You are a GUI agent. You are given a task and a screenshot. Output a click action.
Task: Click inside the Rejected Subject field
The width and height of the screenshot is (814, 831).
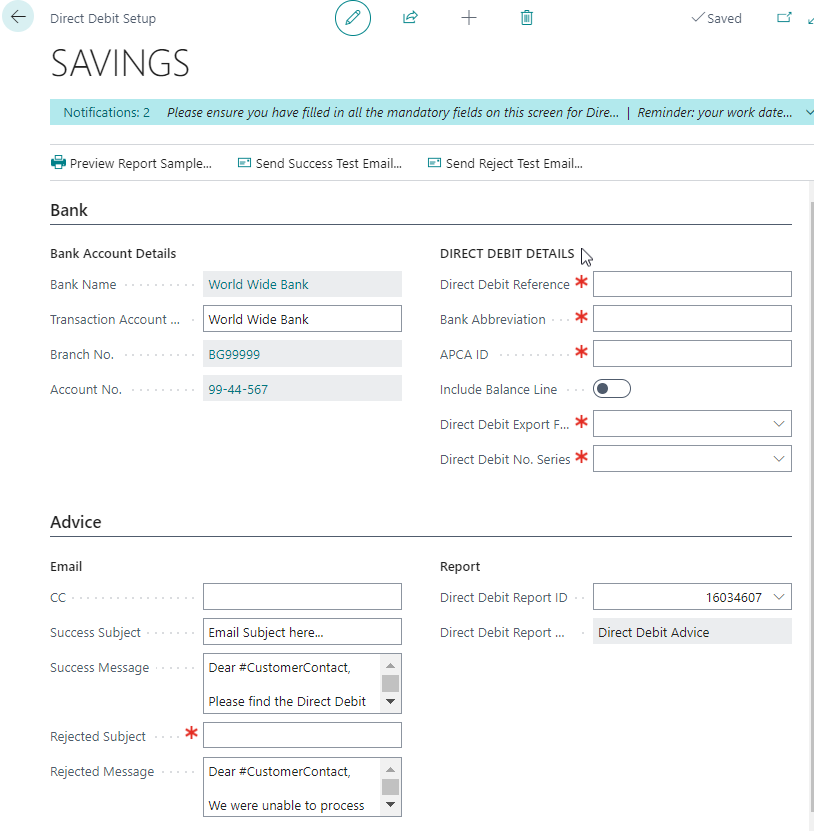pyautogui.click(x=302, y=735)
